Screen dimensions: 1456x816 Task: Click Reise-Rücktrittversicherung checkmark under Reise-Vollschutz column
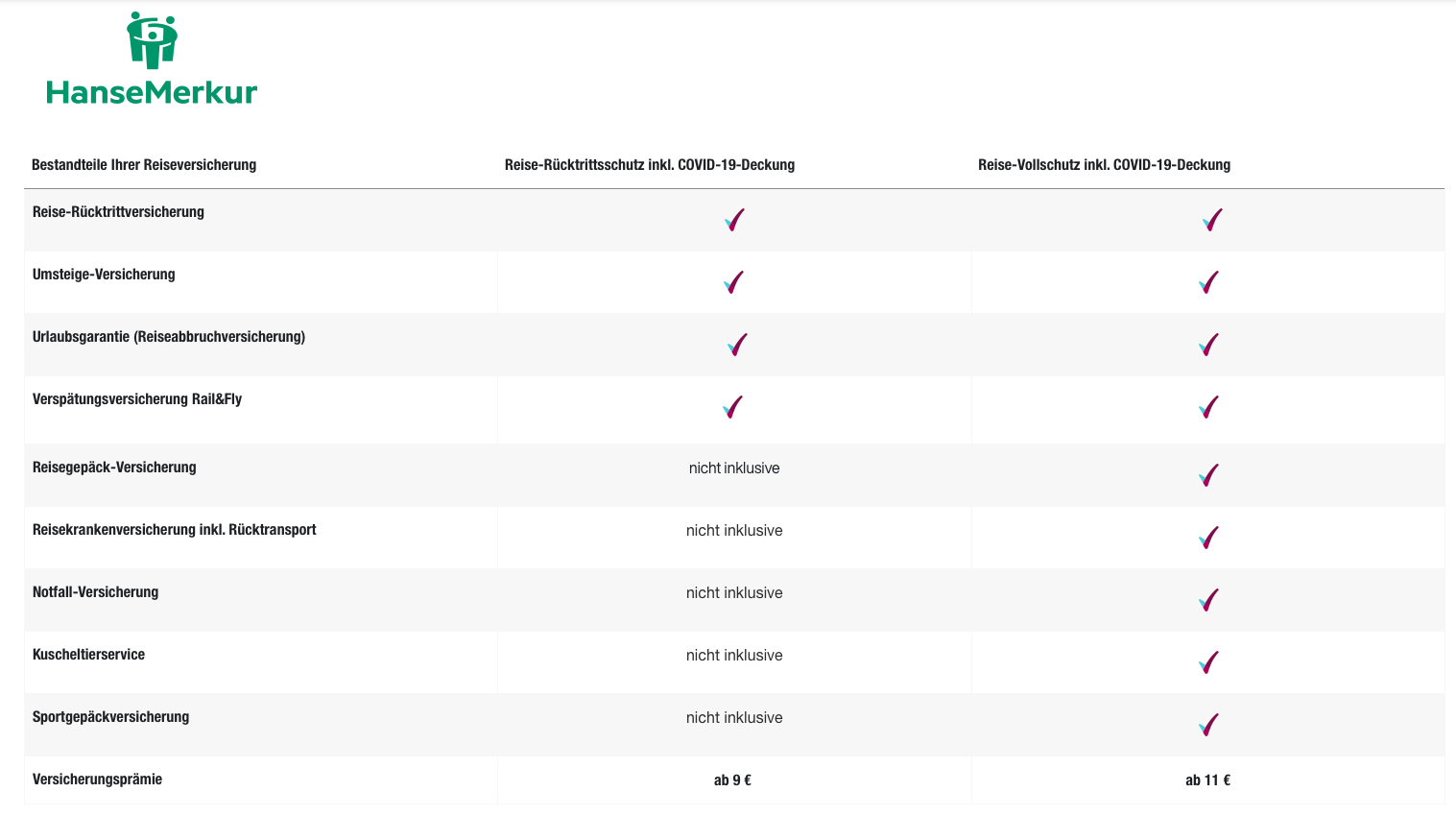click(1212, 220)
